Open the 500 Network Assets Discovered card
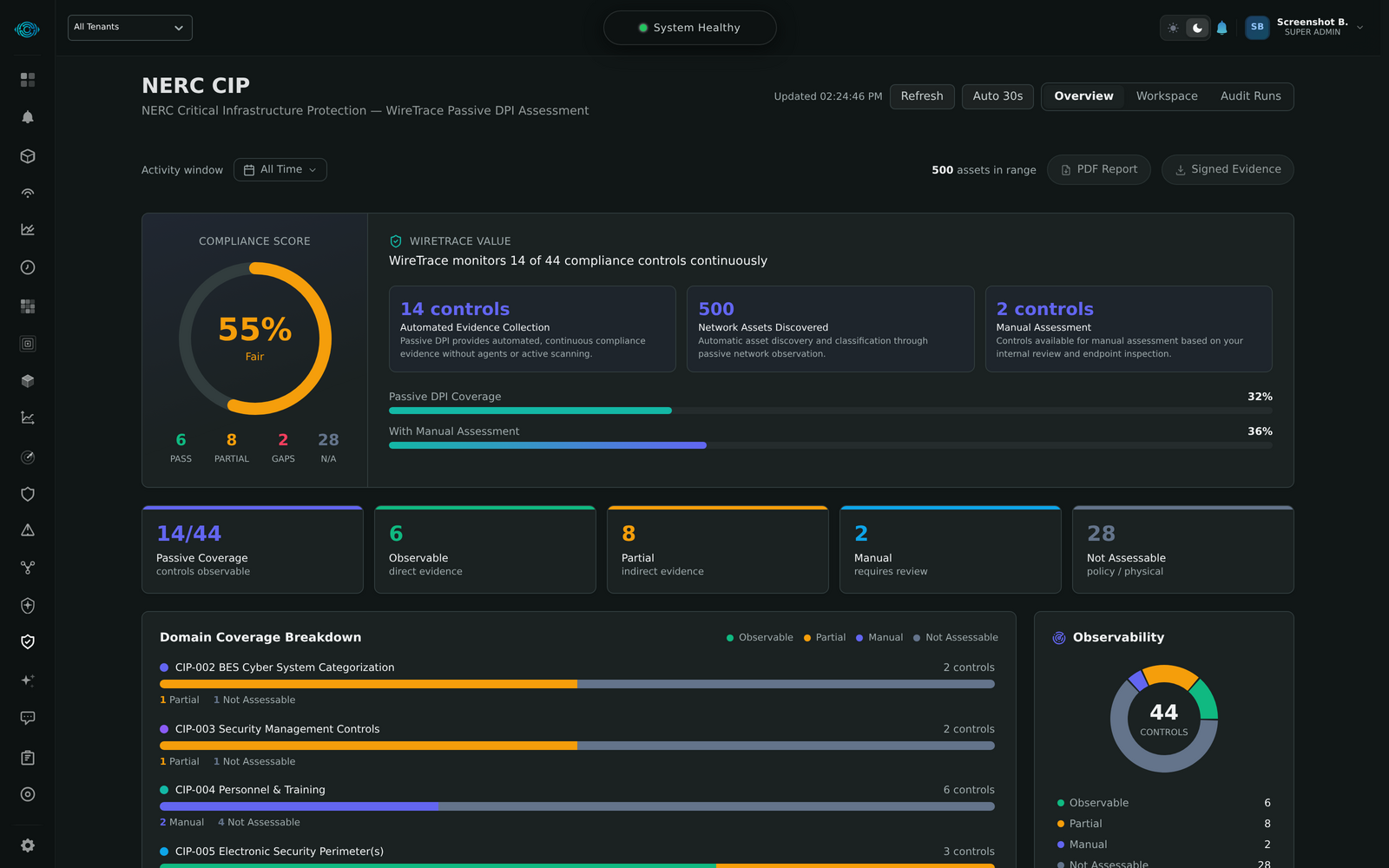Viewport: 1389px width, 868px height. (831, 329)
